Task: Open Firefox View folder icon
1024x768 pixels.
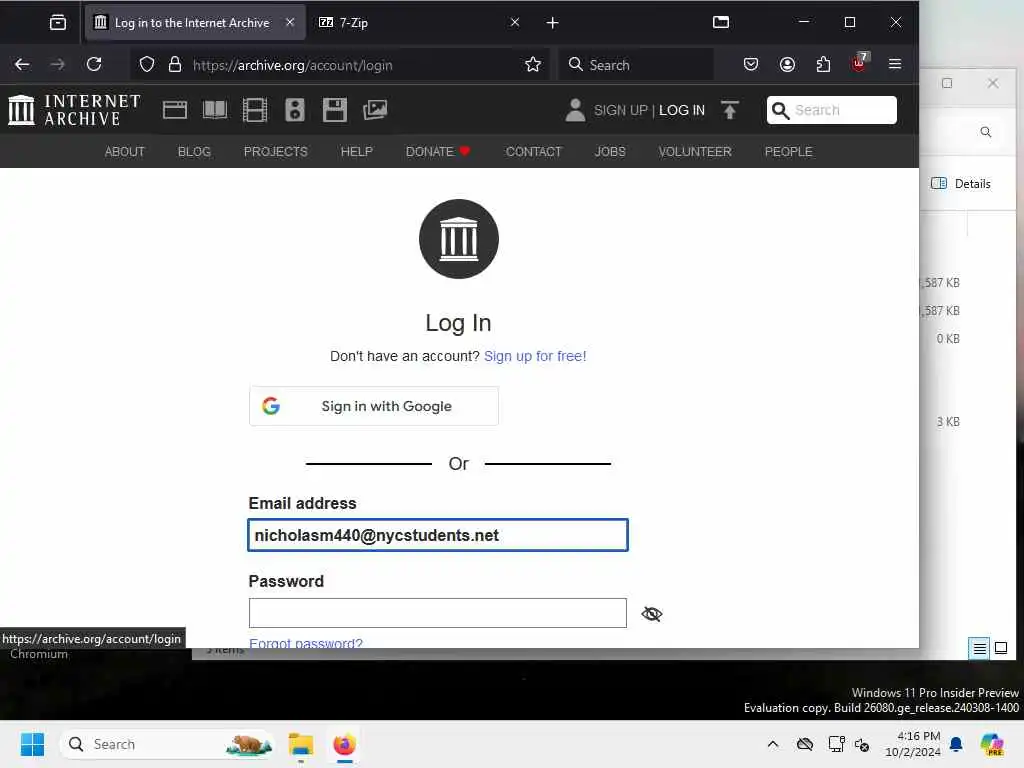Action: (720, 22)
